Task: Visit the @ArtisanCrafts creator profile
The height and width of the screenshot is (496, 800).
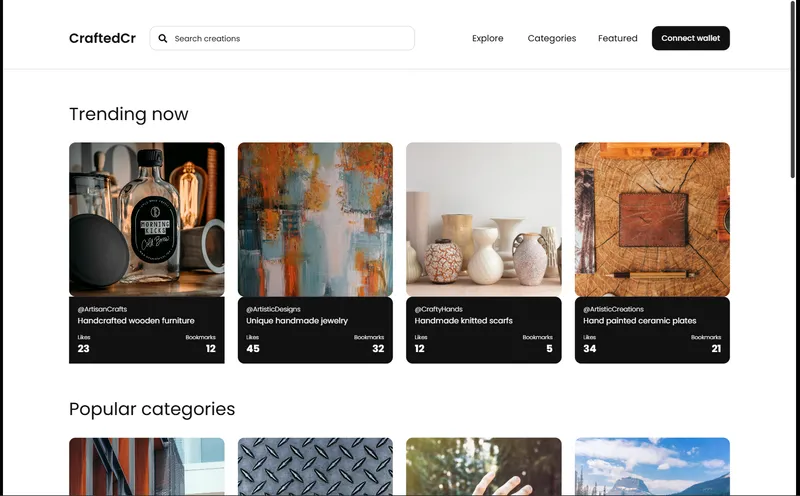Action: (102, 309)
